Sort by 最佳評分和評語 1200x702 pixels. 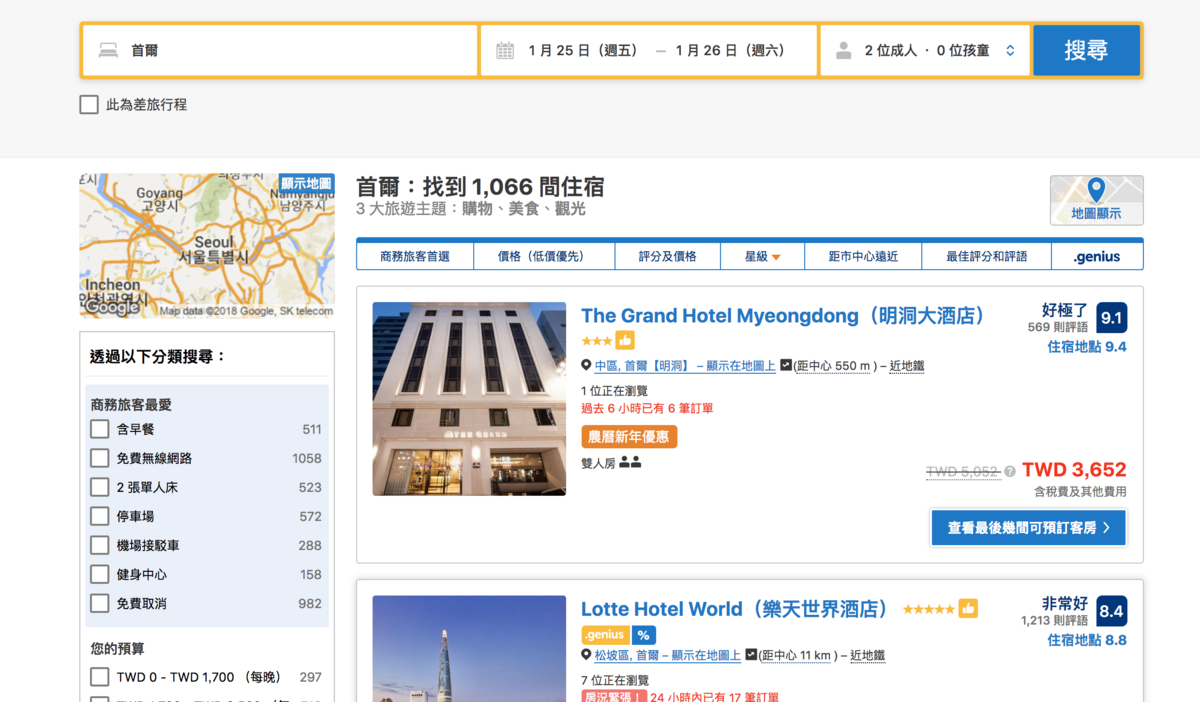point(987,256)
